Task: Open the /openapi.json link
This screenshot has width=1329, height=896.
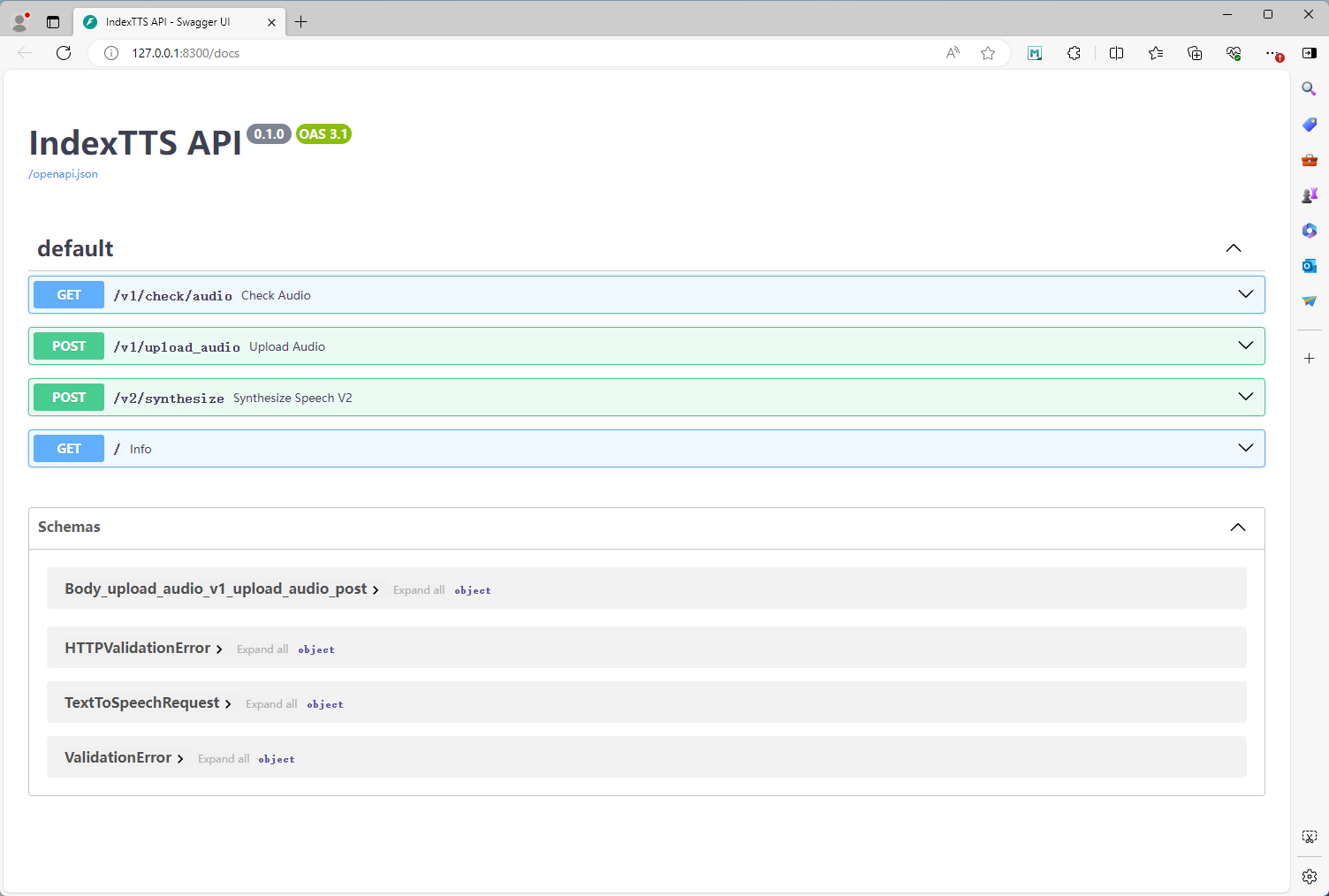Action: pyautogui.click(x=63, y=174)
